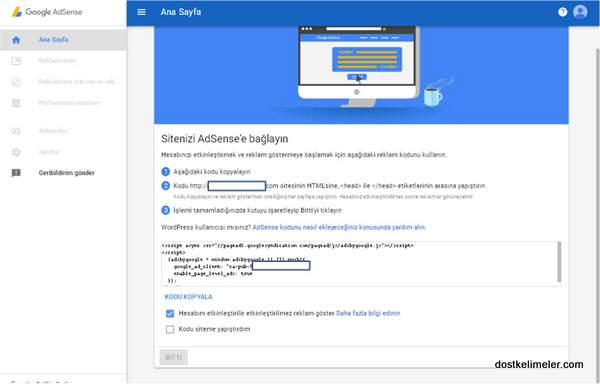Click the KODU KOPYALA button

click(x=188, y=297)
